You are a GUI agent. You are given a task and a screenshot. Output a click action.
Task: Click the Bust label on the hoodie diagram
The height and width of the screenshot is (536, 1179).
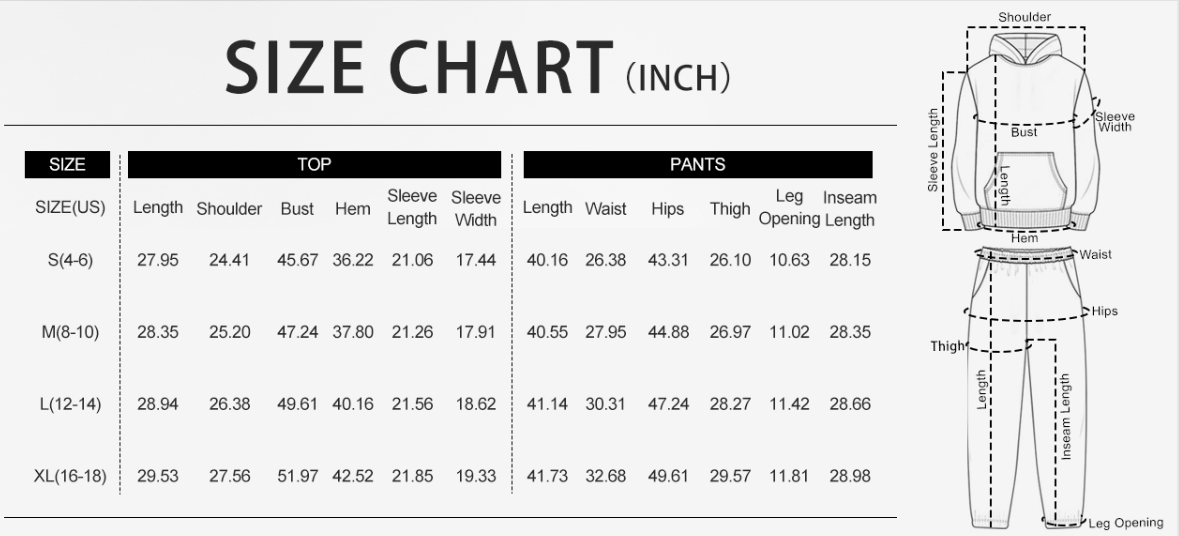(1024, 132)
